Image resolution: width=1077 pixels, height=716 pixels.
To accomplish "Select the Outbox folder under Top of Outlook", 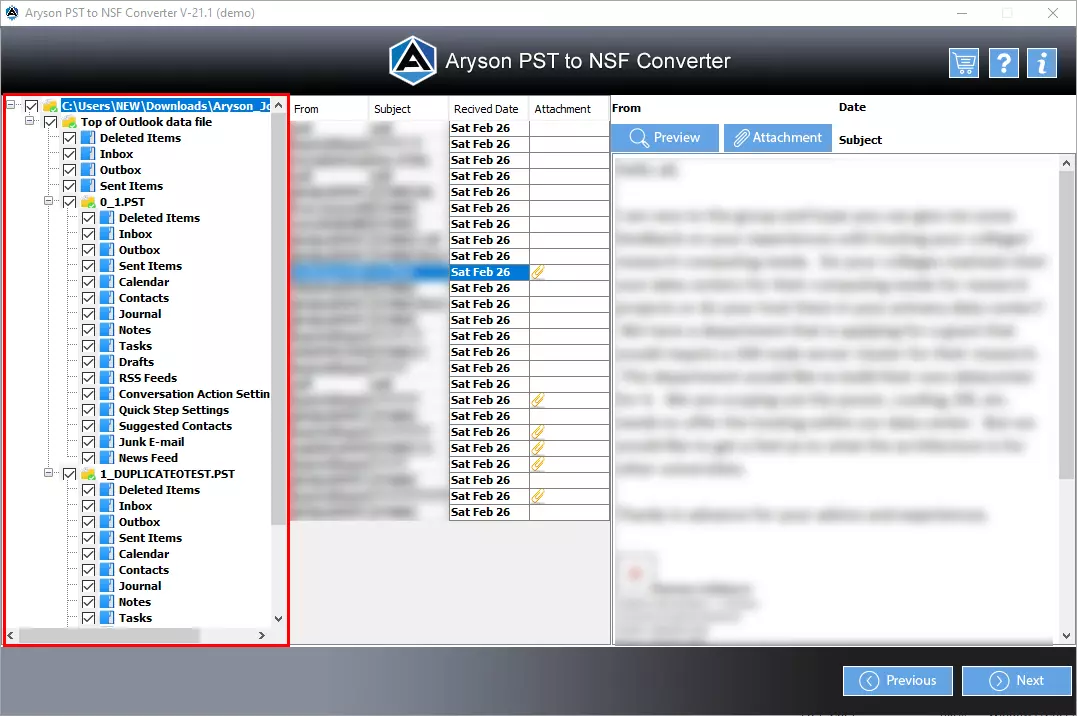I will (120, 170).
